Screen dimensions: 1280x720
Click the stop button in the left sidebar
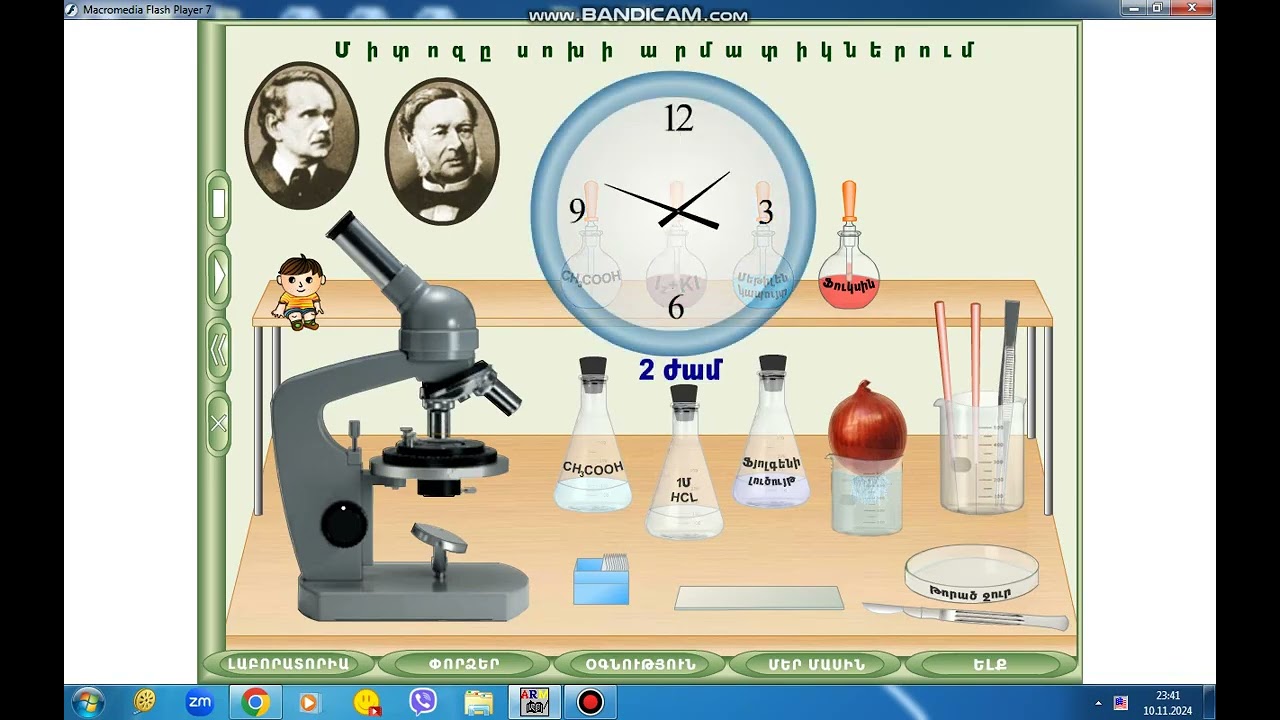coord(218,203)
